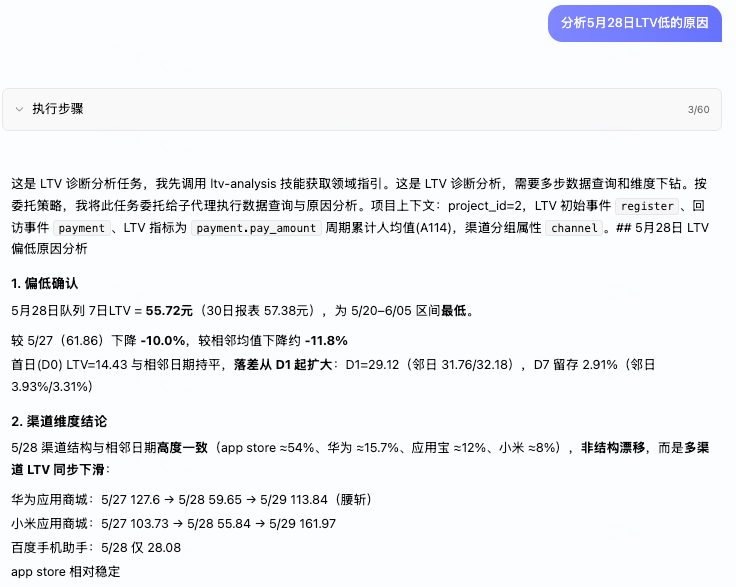This screenshot has width=736, height=587.
Task: Click the text project_id=2
Action: click(x=484, y=206)
